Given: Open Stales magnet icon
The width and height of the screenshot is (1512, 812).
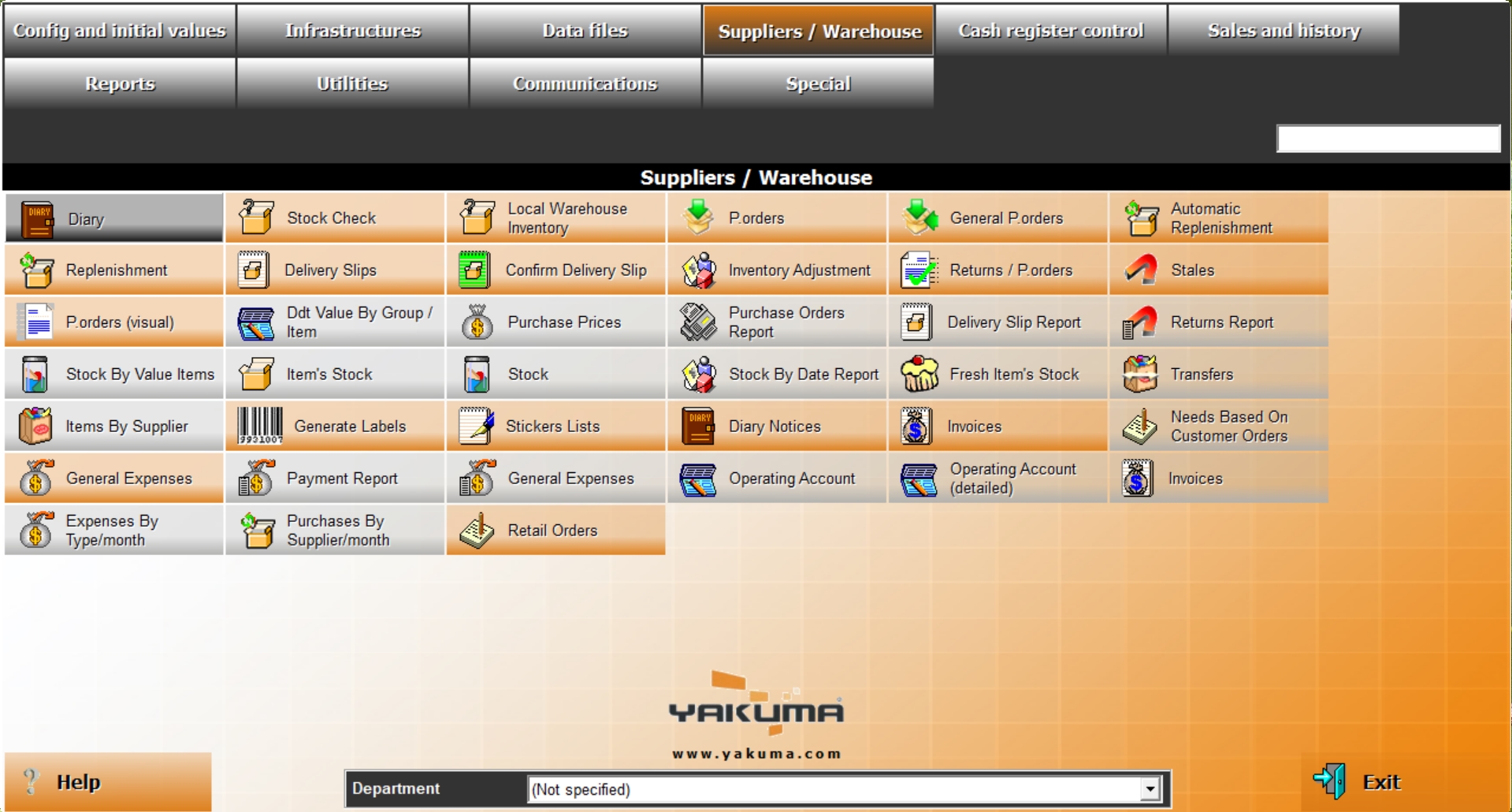Looking at the screenshot, I should click(1140, 270).
